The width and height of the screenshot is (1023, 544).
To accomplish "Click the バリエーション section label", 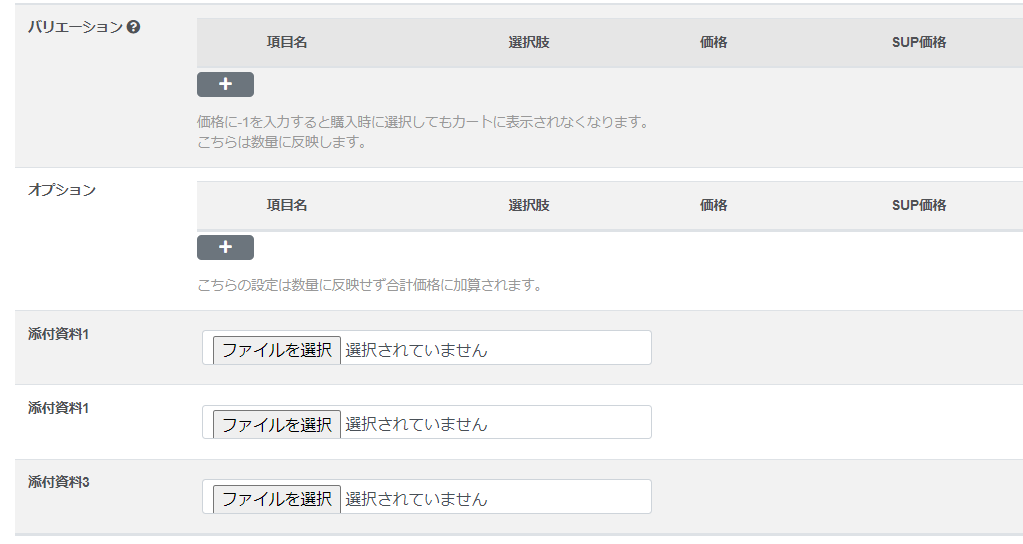I will pyautogui.click(x=74, y=27).
